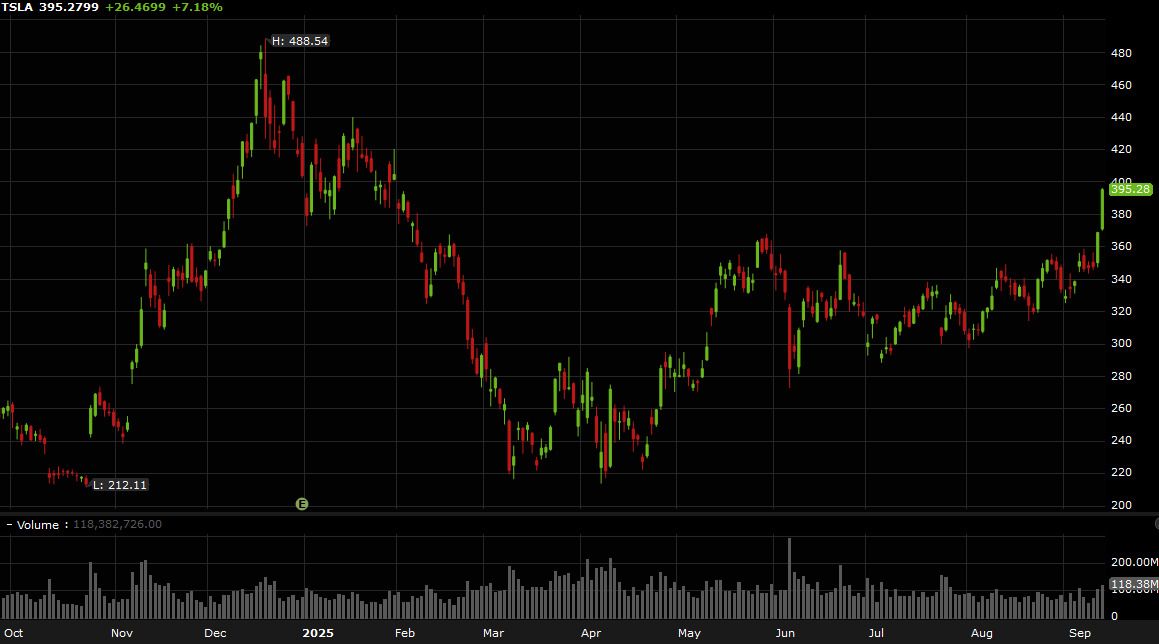Click the Mar label on time axis
This screenshot has height=644, width=1159.
(x=493, y=633)
